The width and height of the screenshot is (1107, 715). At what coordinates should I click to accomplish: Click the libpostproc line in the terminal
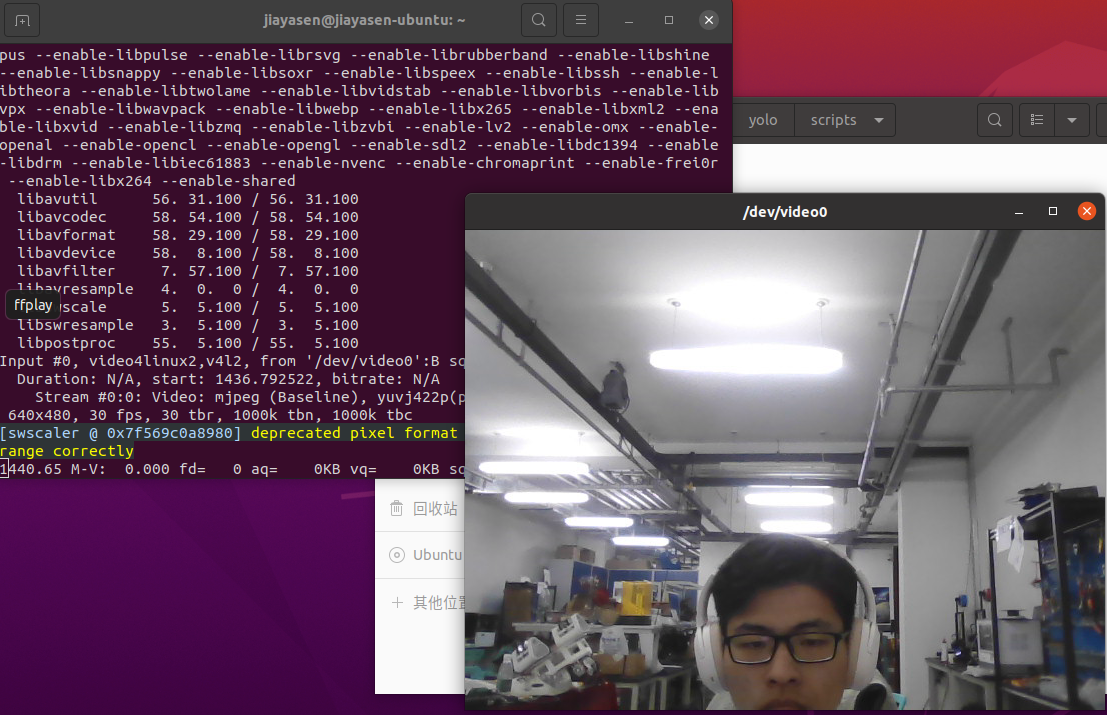[187, 343]
